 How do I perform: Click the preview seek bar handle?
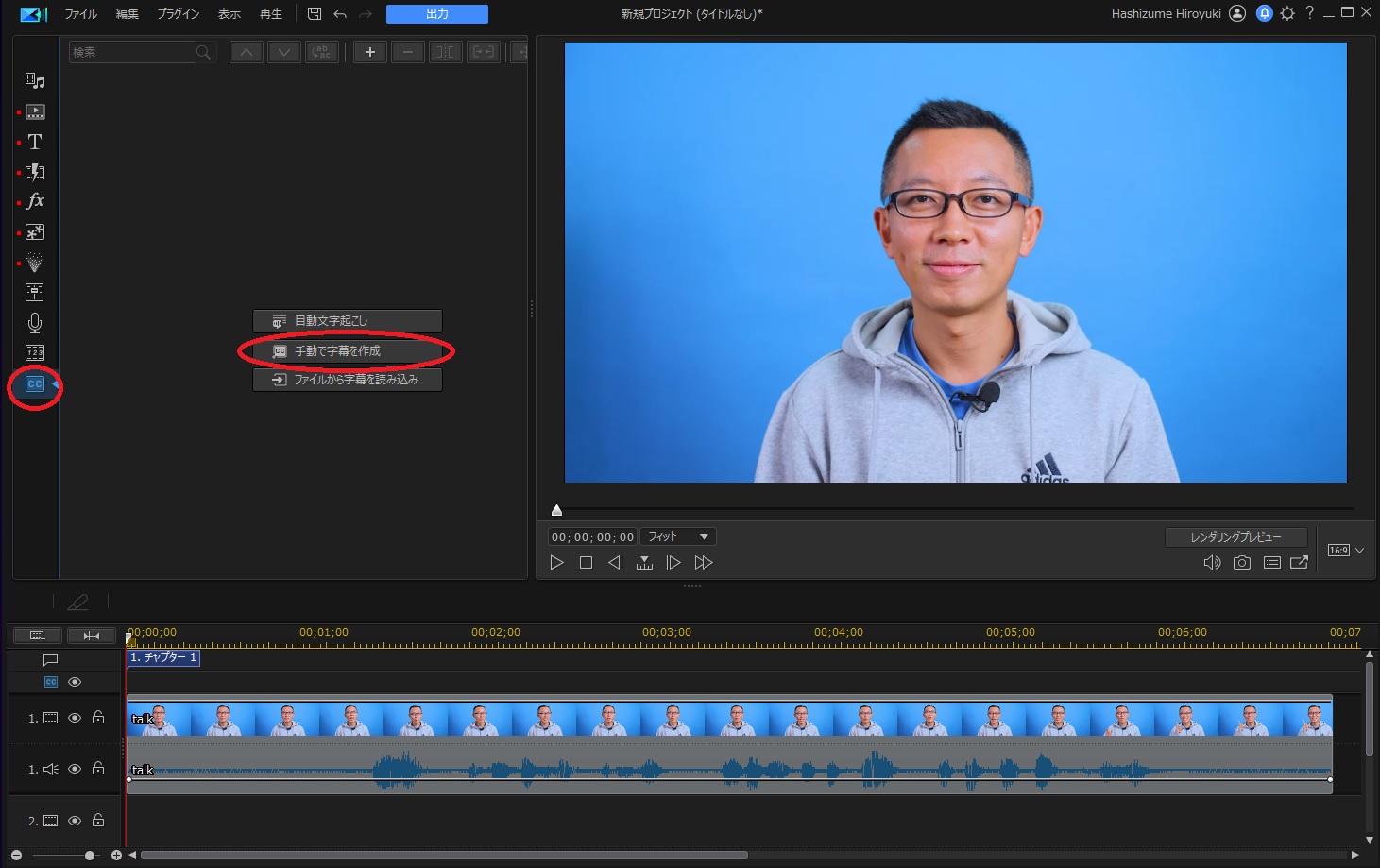556,510
